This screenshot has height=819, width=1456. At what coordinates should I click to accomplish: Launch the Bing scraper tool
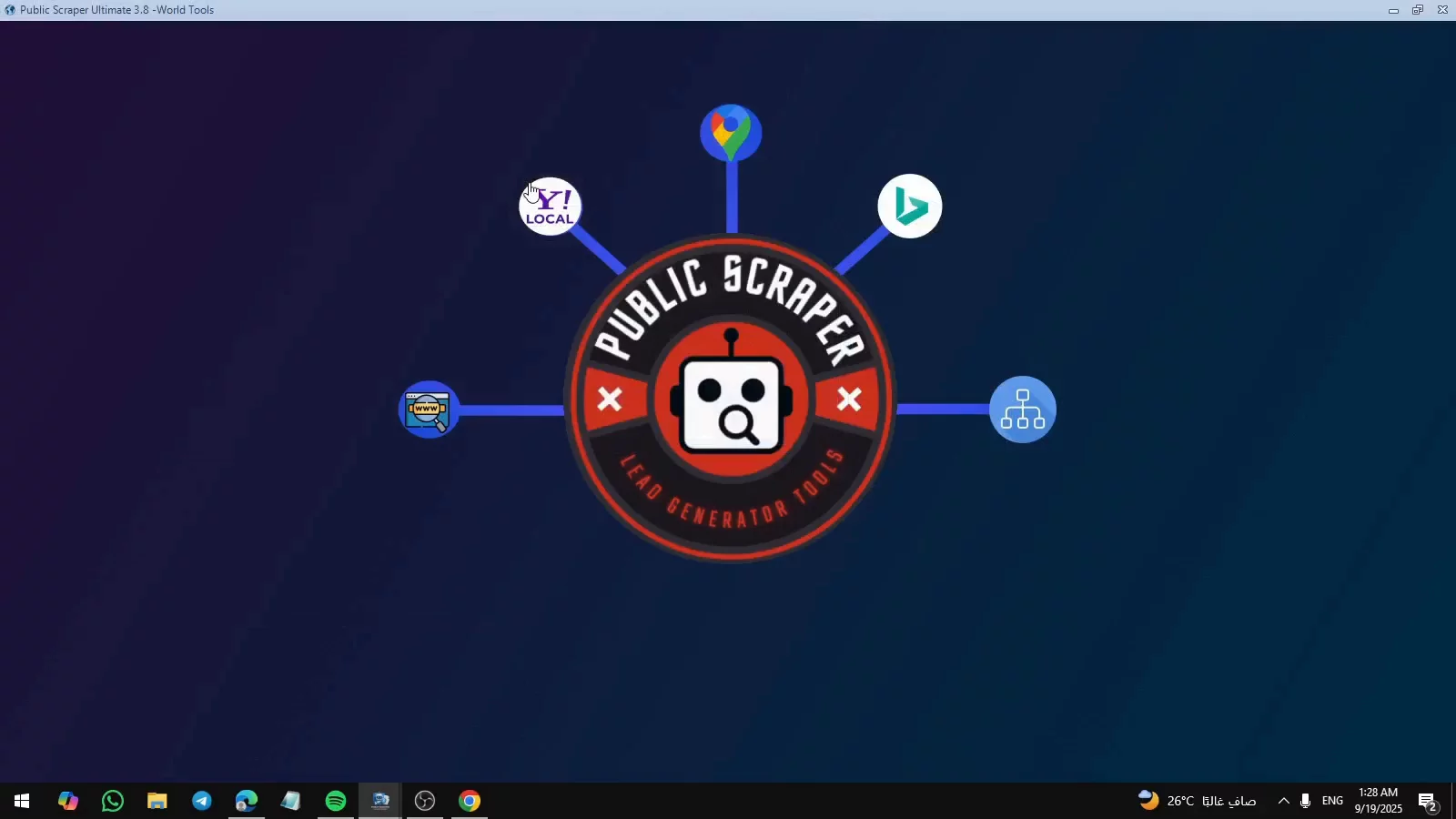point(909,206)
